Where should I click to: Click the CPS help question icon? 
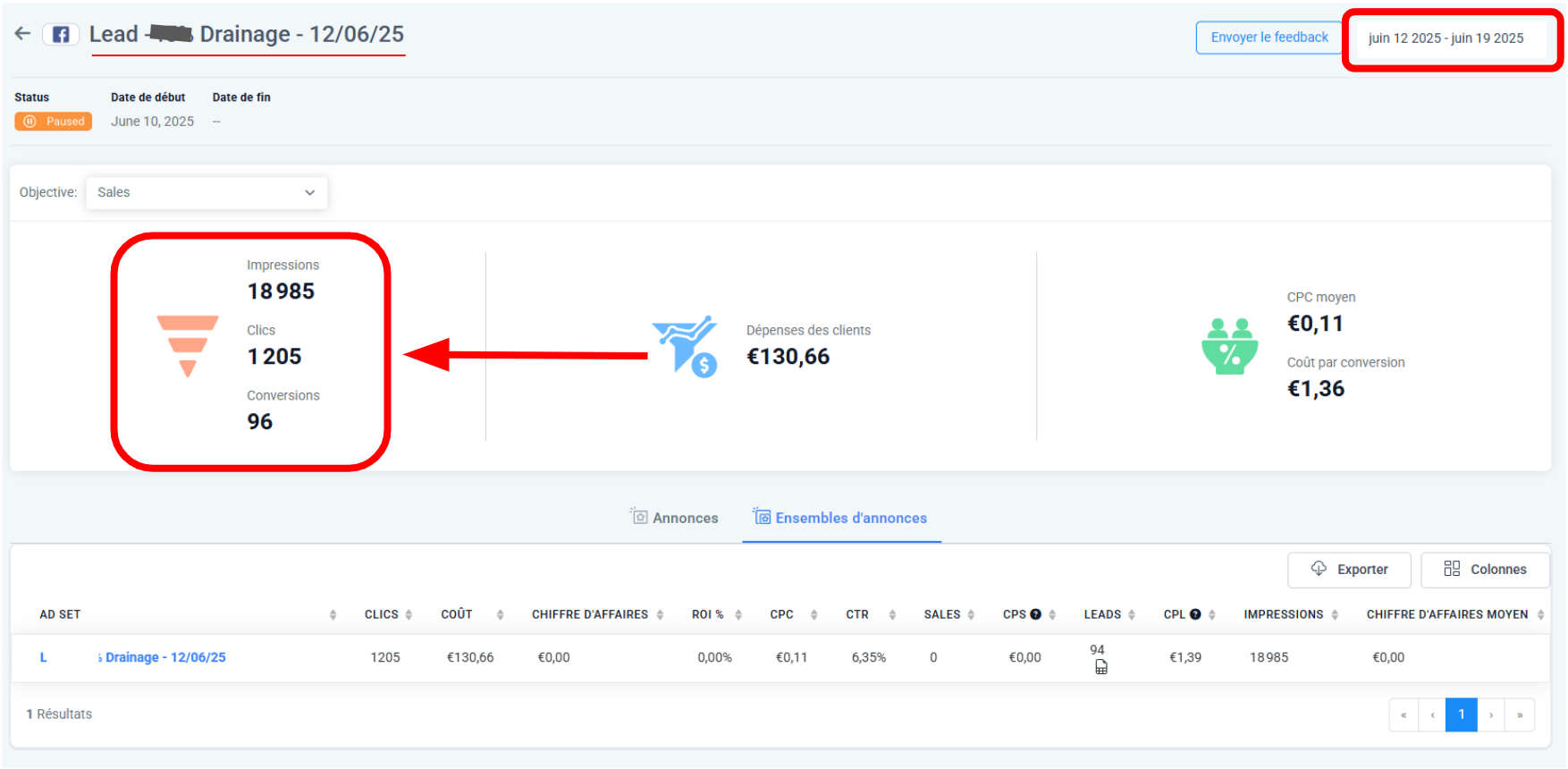pyautogui.click(x=1035, y=614)
